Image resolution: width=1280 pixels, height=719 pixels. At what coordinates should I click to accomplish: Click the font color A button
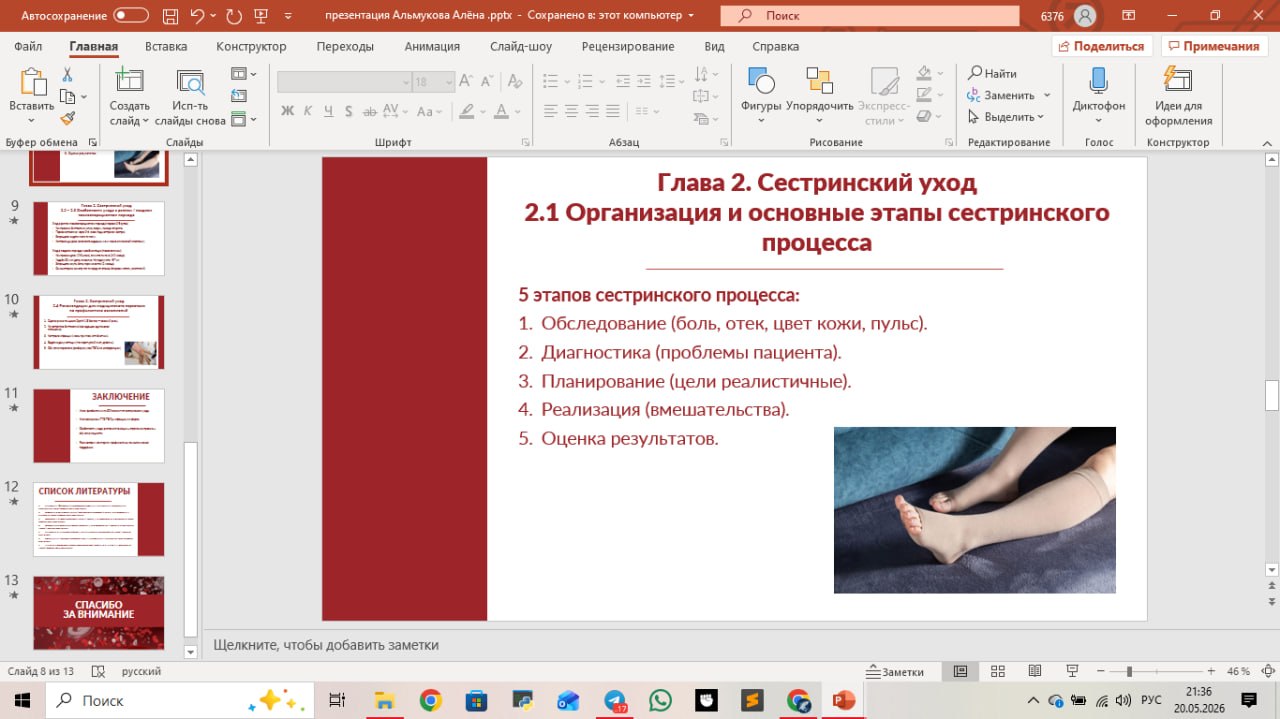[503, 111]
